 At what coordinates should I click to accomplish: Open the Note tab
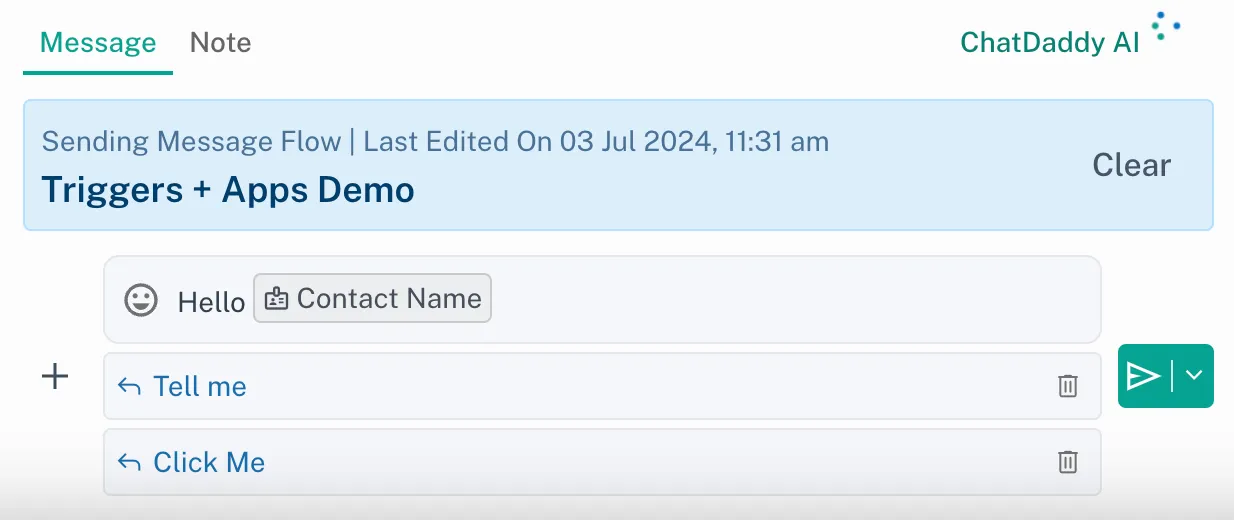point(220,43)
